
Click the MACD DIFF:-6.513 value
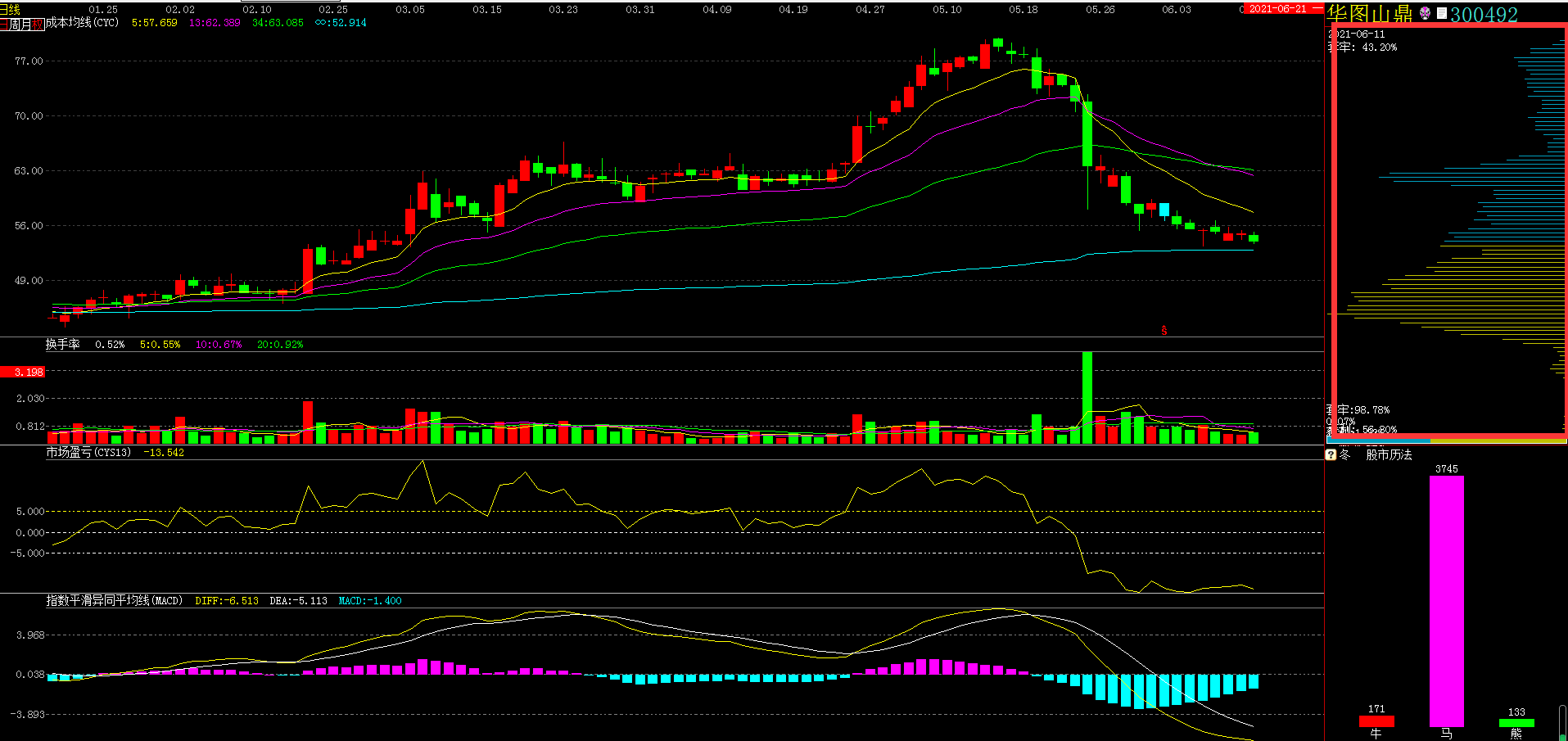(x=227, y=601)
